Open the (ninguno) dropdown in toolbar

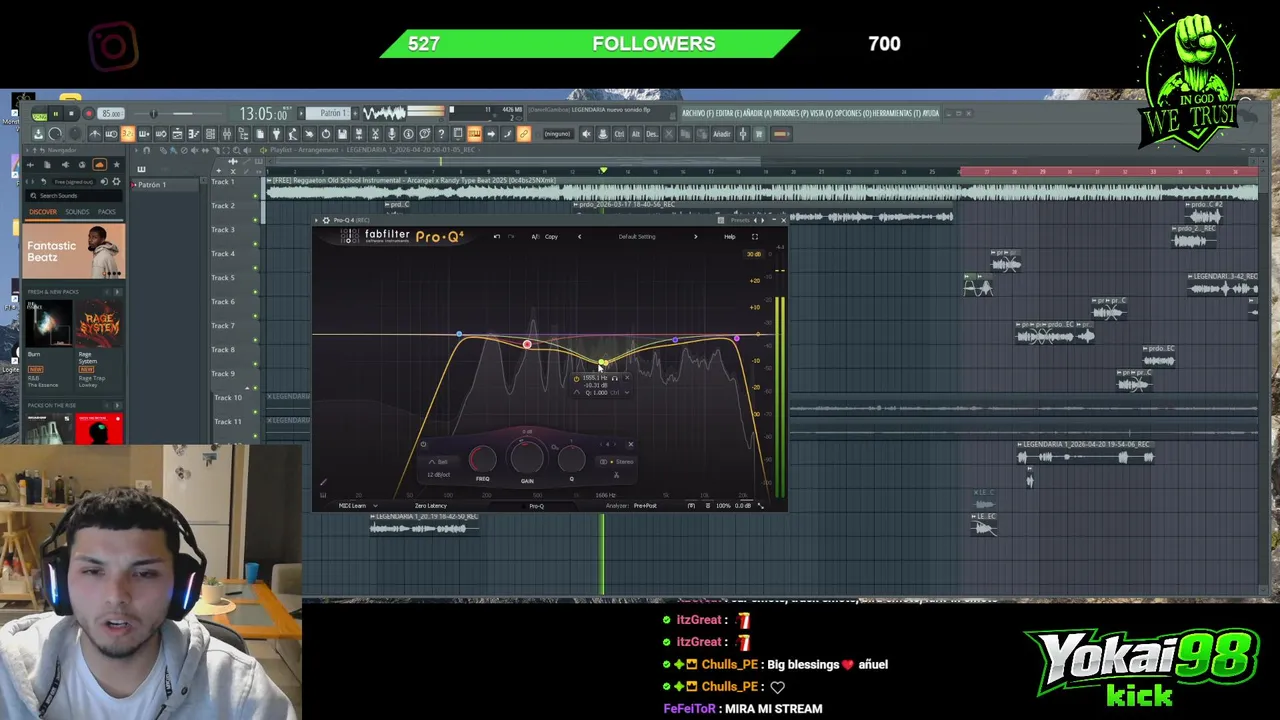click(558, 134)
